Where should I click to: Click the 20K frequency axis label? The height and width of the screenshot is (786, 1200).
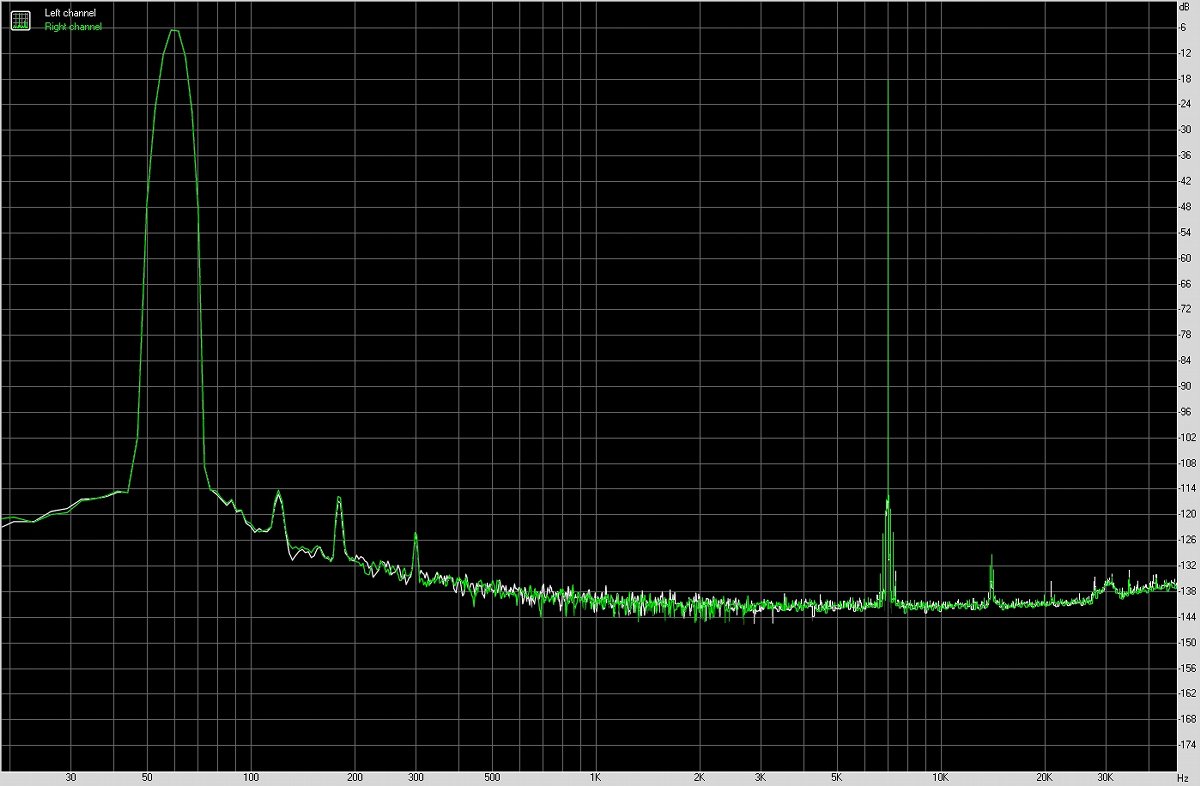(1044, 777)
